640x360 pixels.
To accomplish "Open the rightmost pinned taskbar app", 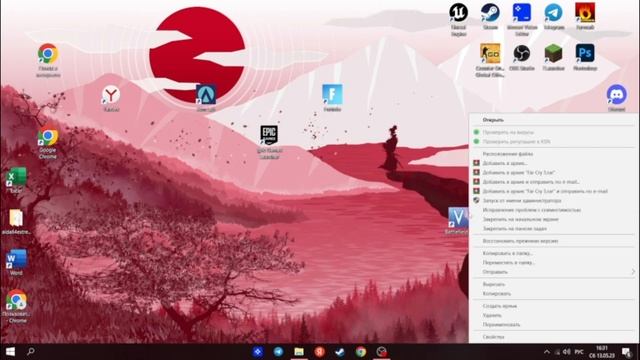I will tap(381, 351).
